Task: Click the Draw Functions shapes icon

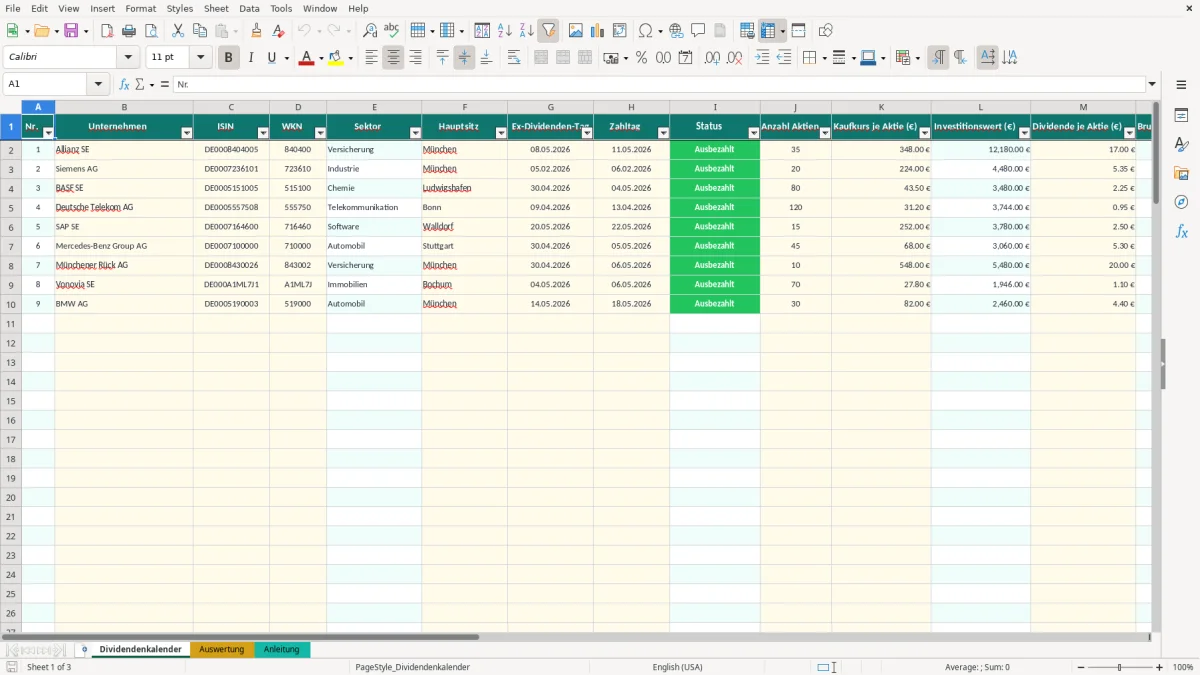Action: coord(825,31)
